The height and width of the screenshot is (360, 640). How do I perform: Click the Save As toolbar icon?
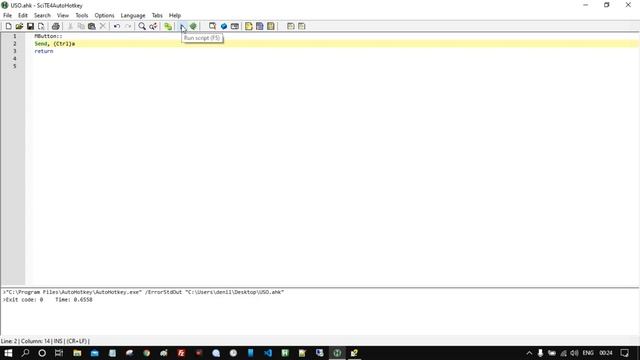coord(41,27)
